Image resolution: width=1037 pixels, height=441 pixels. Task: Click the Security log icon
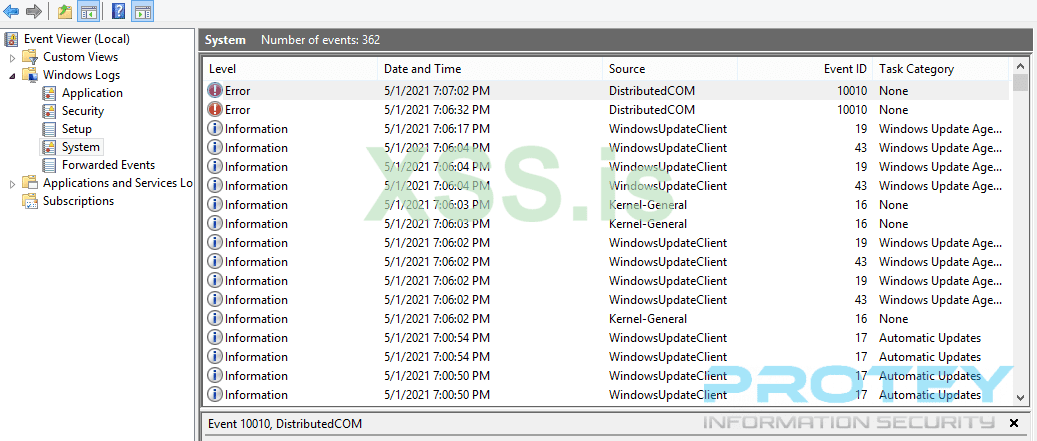[49, 111]
